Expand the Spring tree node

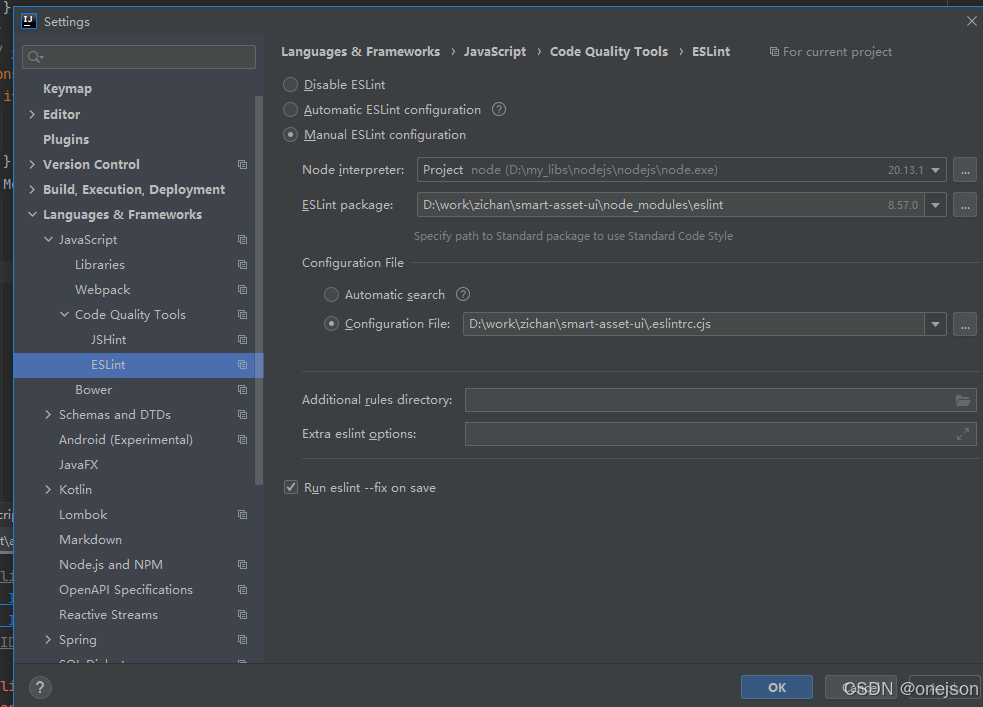point(48,640)
